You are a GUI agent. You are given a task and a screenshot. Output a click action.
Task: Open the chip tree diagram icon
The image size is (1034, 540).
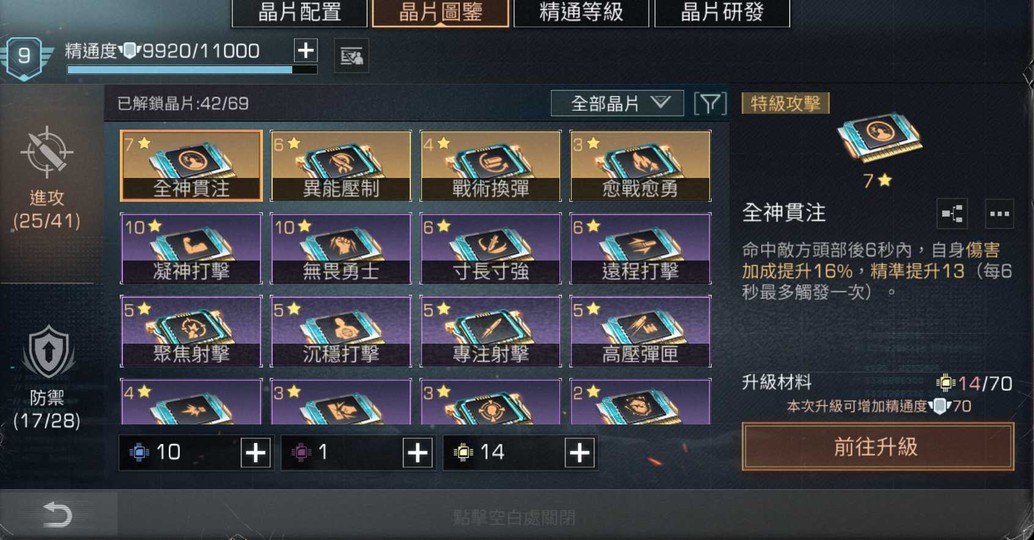pyautogui.click(x=952, y=214)
